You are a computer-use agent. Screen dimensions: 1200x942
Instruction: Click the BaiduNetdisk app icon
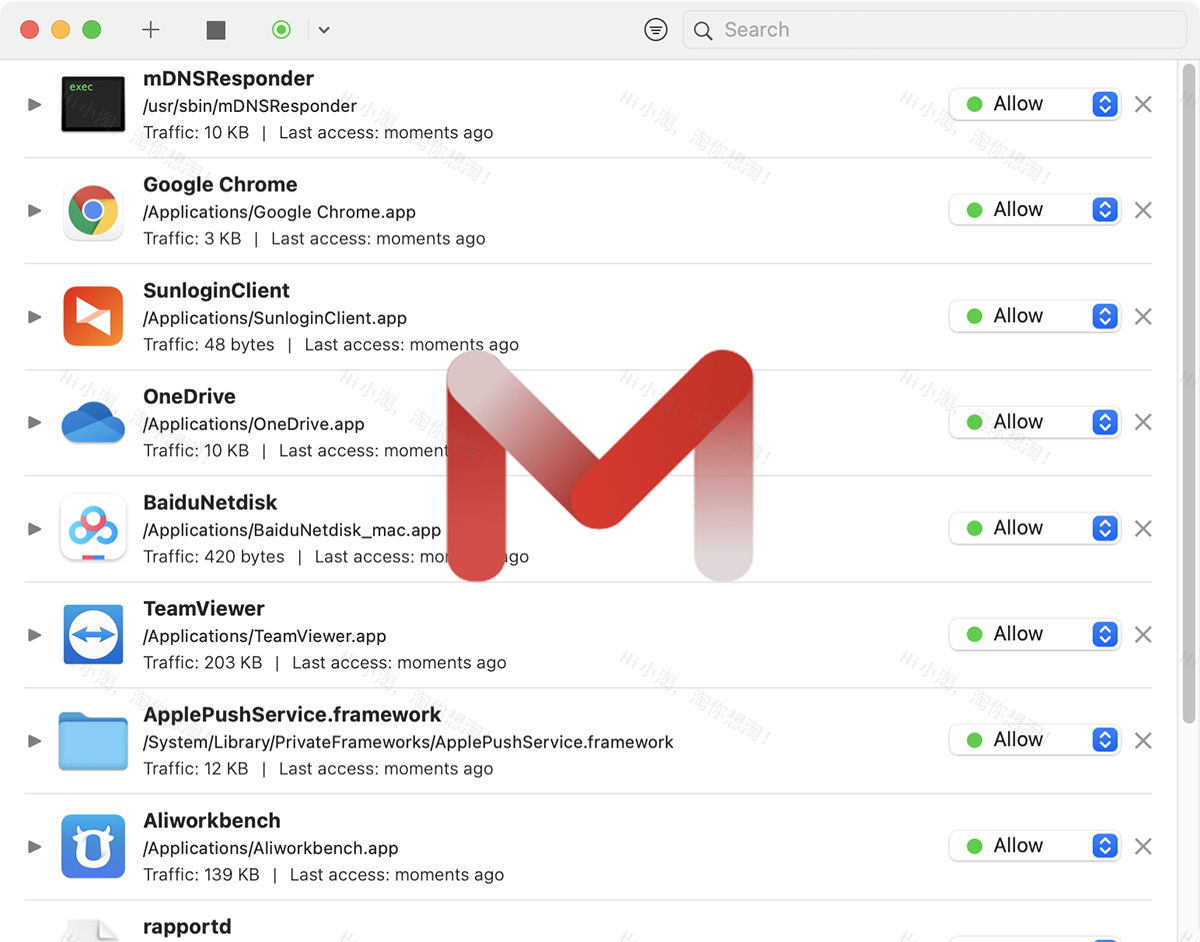click(x=93, y=528)
